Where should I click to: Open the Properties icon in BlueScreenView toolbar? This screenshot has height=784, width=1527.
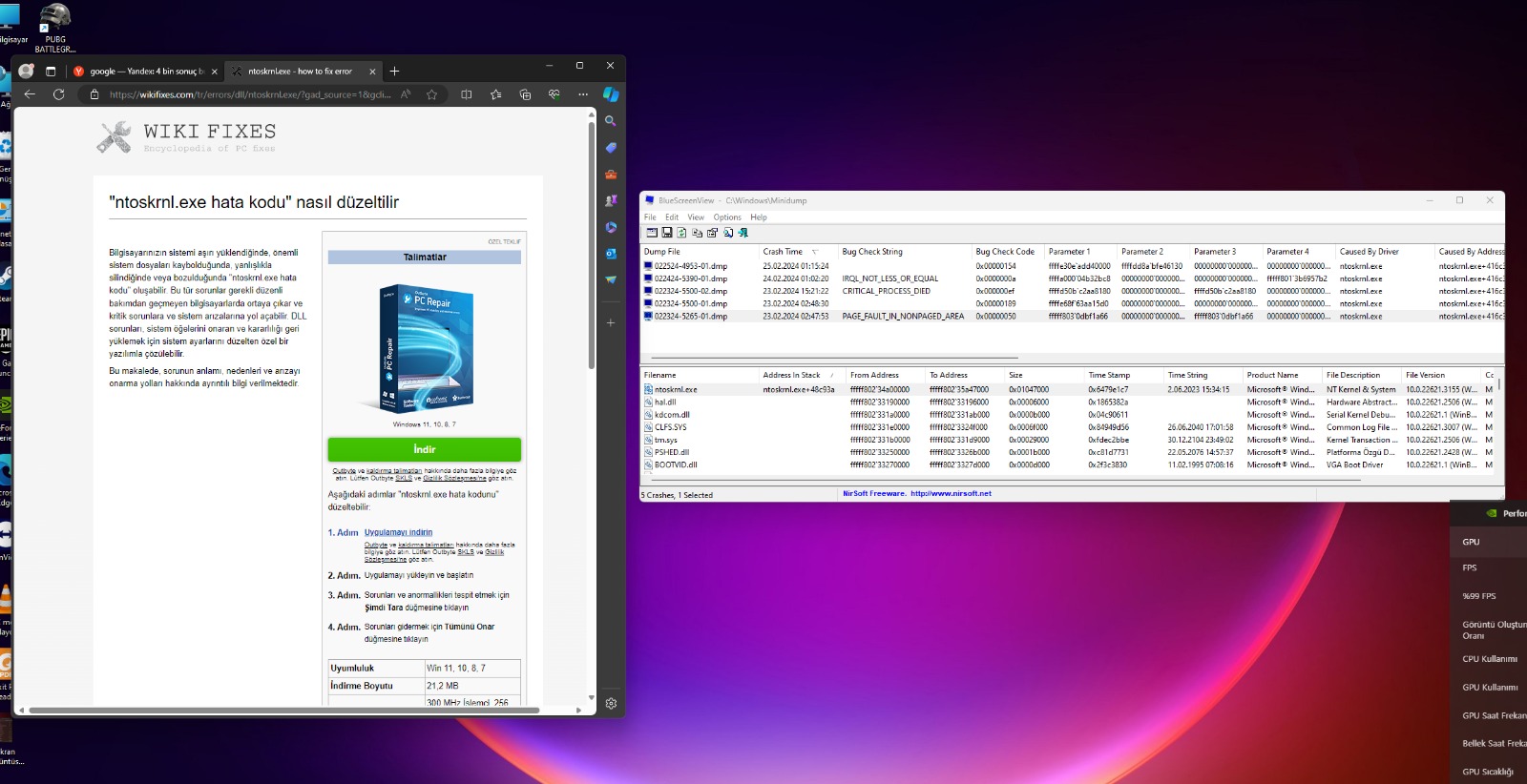click(712, 233)
